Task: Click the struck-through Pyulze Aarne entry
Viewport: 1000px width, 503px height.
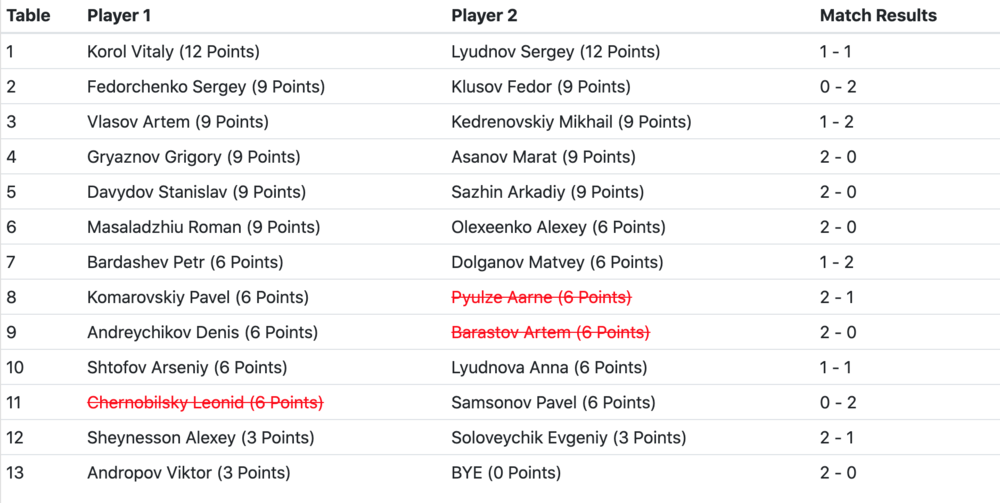Action: point(541,297)
